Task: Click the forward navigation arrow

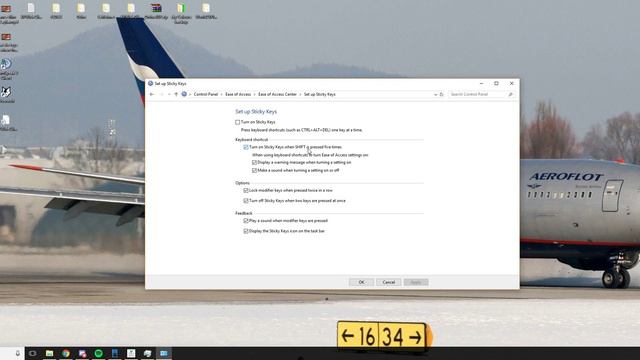Action: pos(162,94)
